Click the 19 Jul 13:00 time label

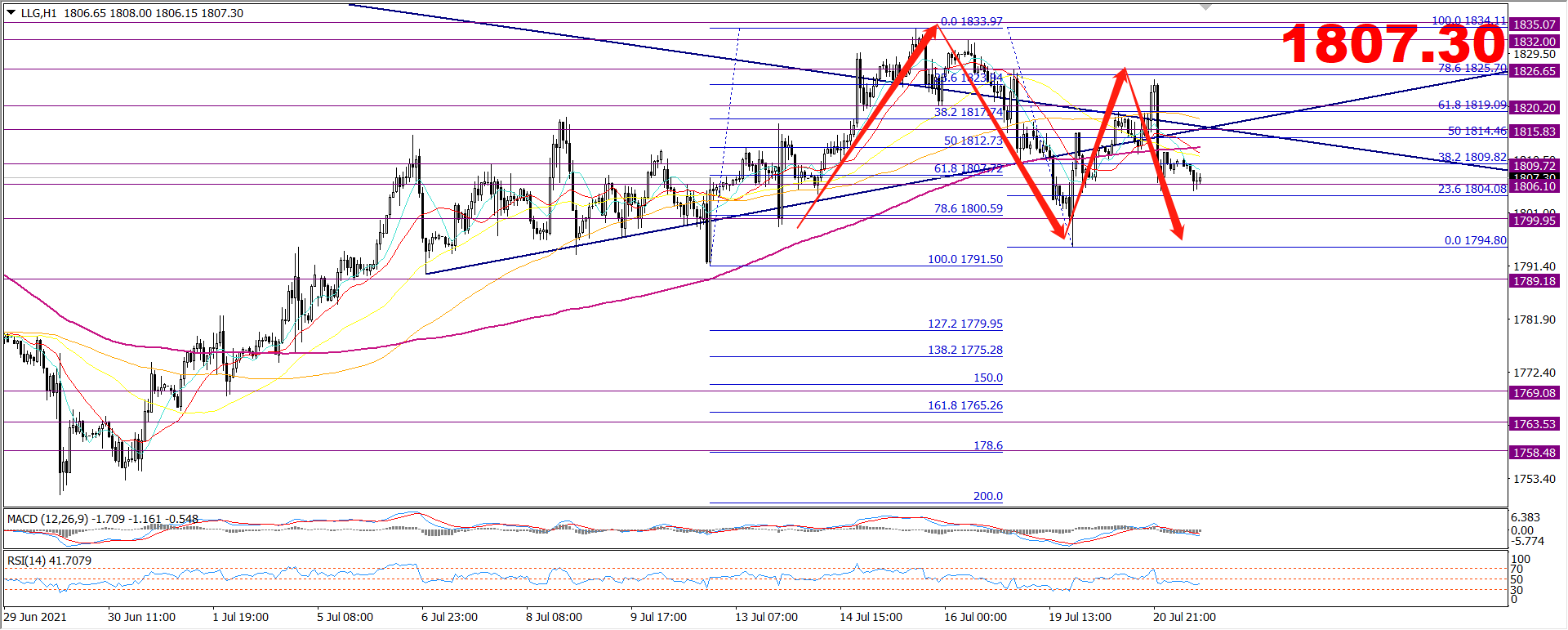1080,617
